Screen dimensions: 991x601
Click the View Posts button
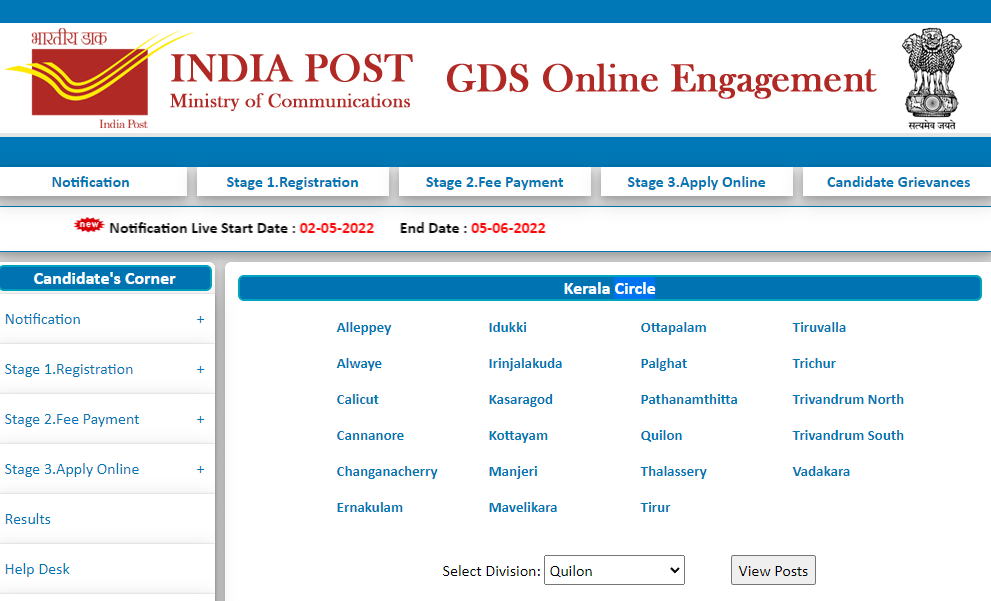773,570
